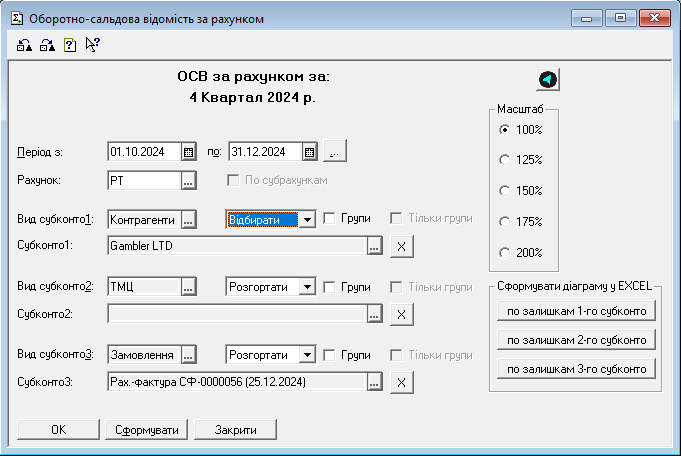
Task: Open the Розгортати dropdown for Вид субконто3
Action: [x=309, y=355]
